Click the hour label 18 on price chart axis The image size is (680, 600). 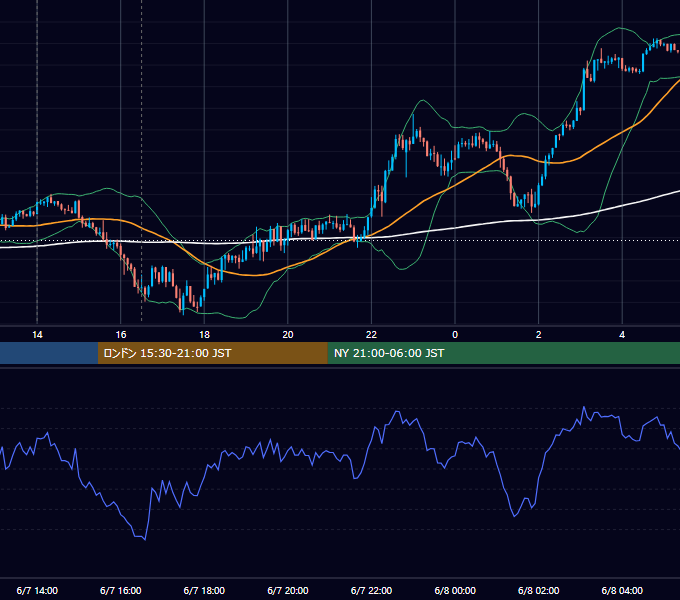(204, 335)
